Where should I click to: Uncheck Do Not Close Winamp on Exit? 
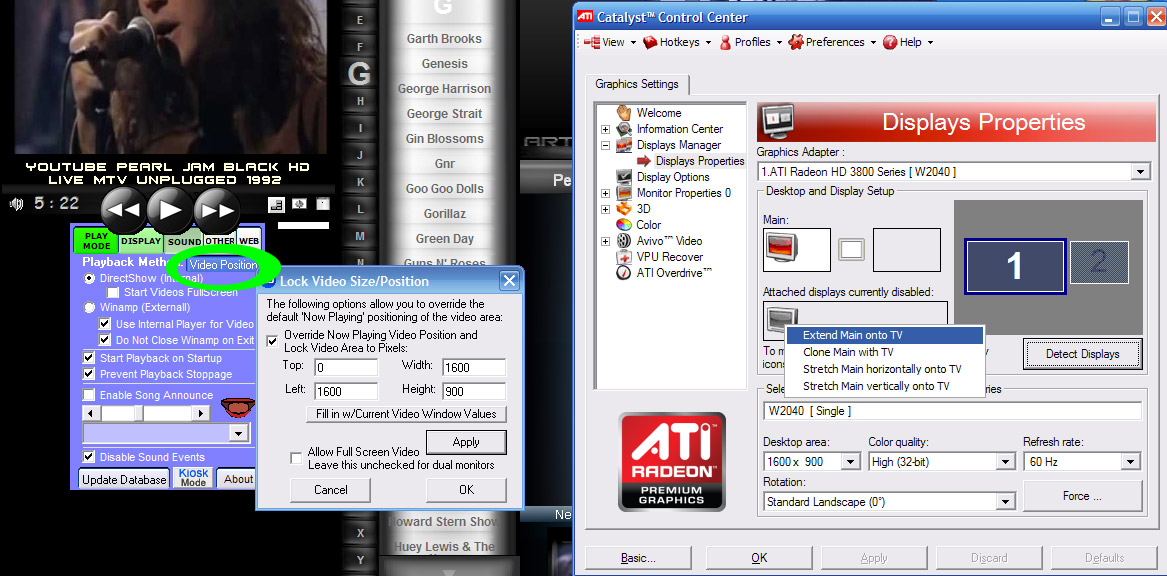(x=105, y=340)
